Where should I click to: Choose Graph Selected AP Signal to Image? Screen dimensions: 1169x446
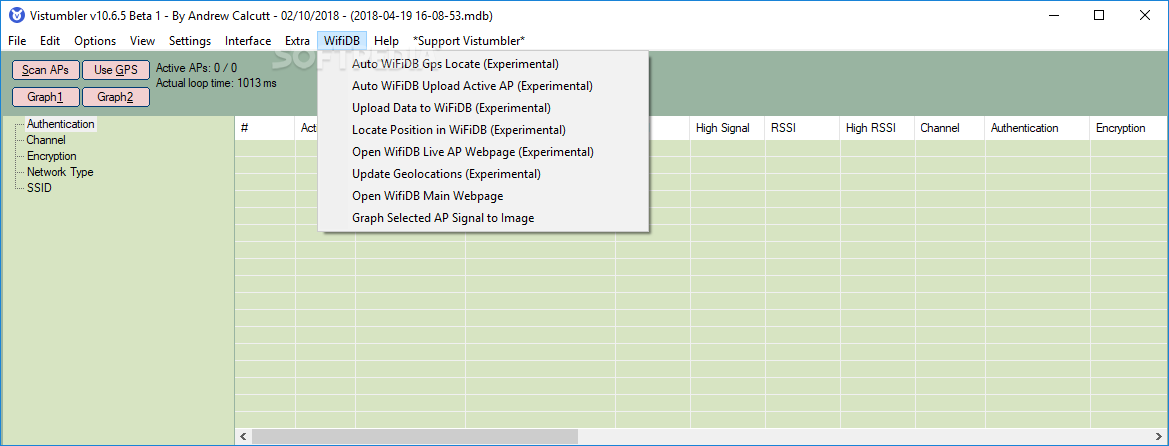tap(484, 219)
